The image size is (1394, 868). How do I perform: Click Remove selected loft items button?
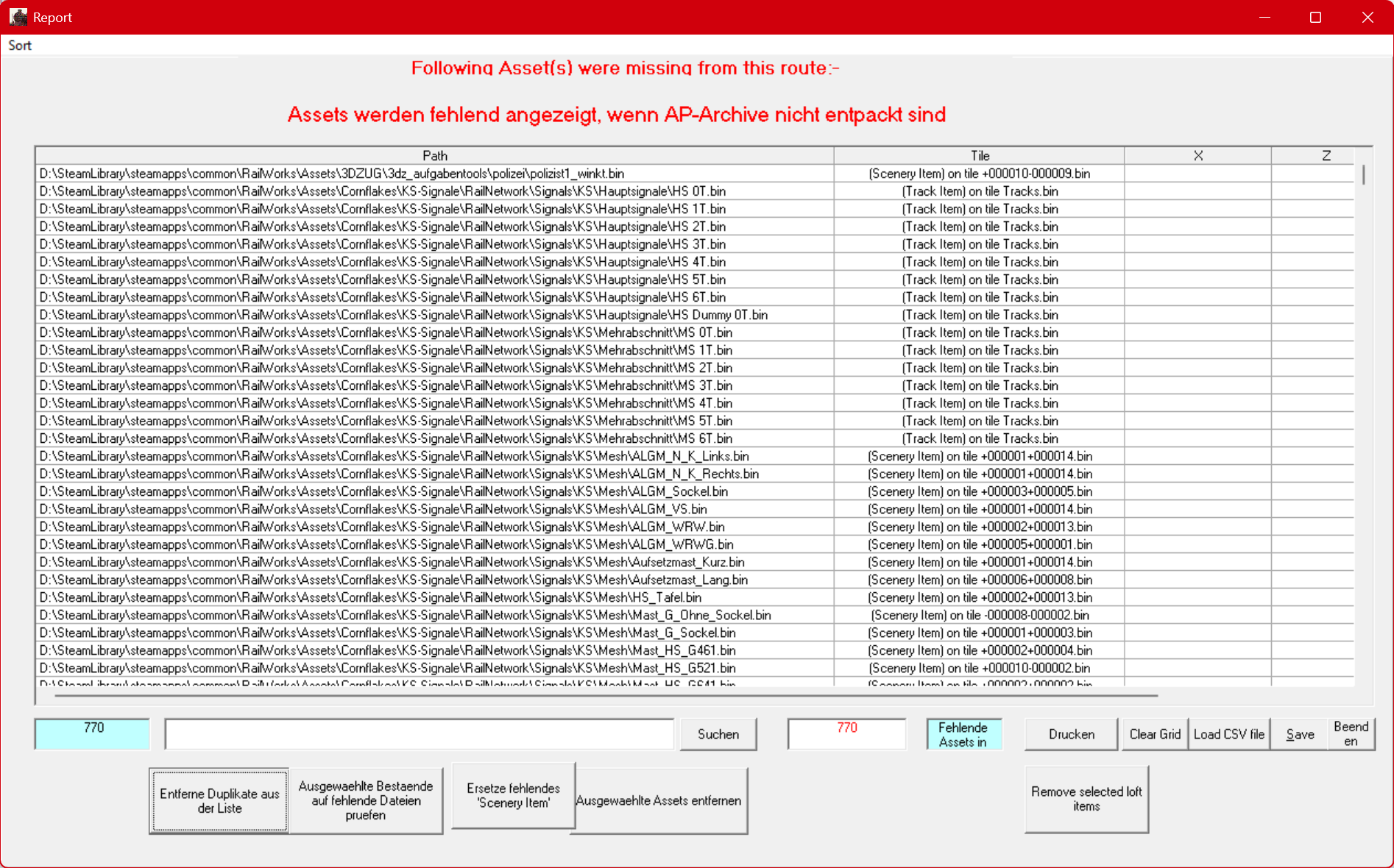(1086, 800)
